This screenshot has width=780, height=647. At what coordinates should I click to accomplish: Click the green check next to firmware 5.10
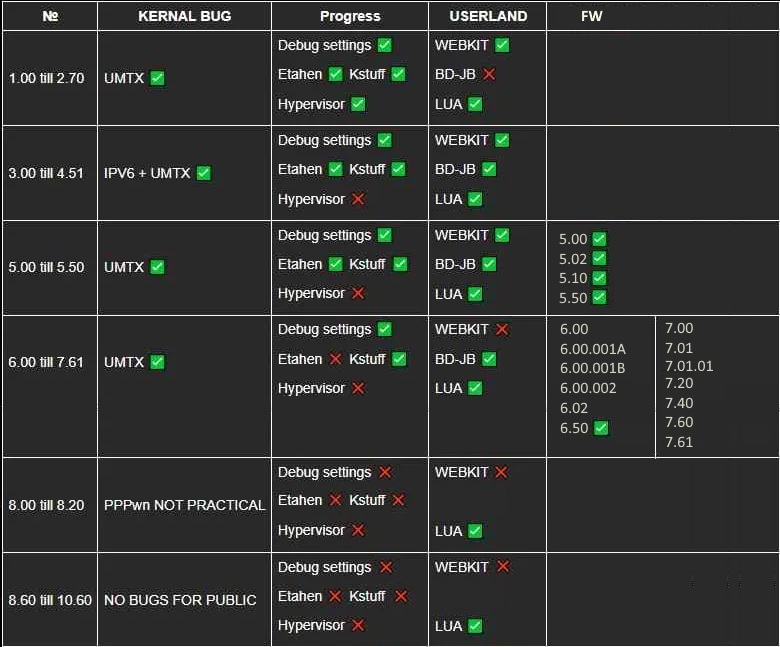tap(599, 278)
